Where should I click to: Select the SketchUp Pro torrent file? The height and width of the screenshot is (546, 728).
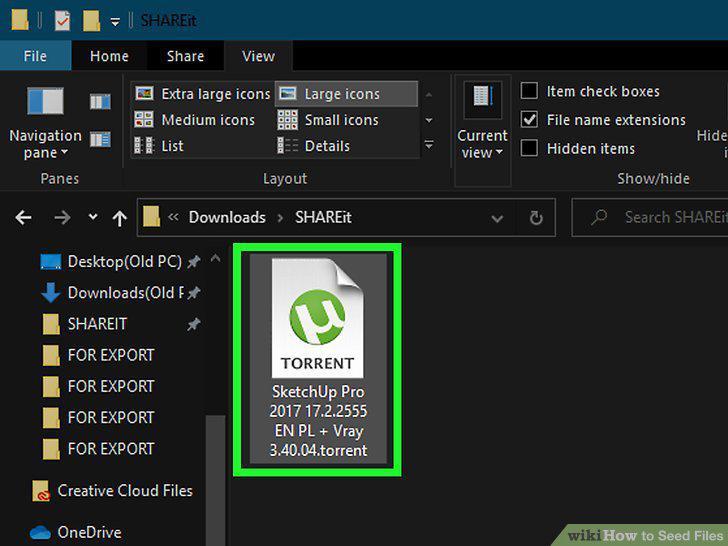(318, 358)
